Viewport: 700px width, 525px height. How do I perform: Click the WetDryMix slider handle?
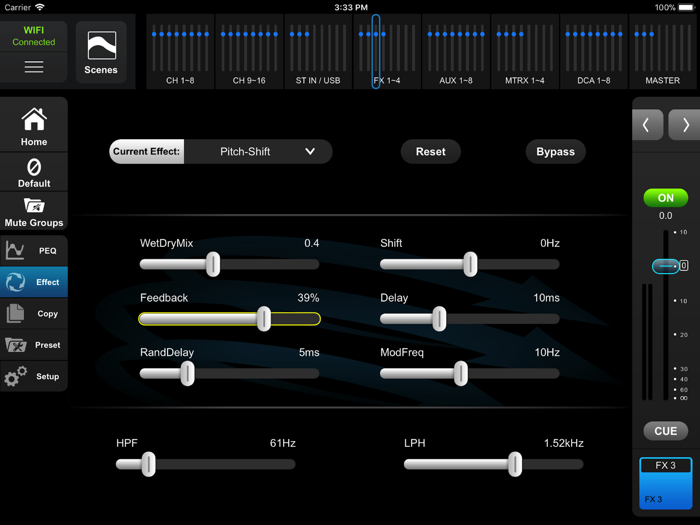click(213, 264)
